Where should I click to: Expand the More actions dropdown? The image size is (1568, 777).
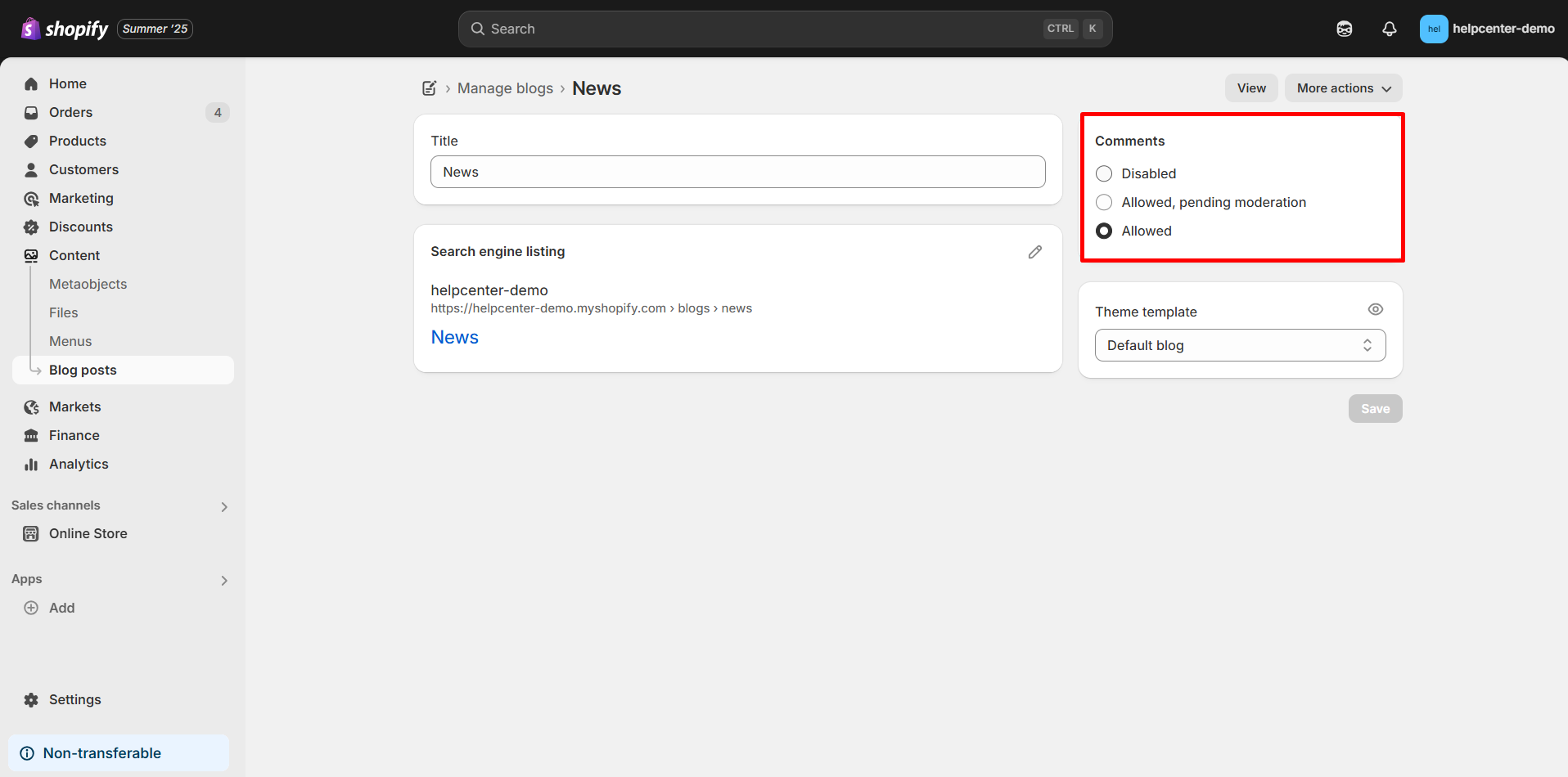coord(1343,88)
